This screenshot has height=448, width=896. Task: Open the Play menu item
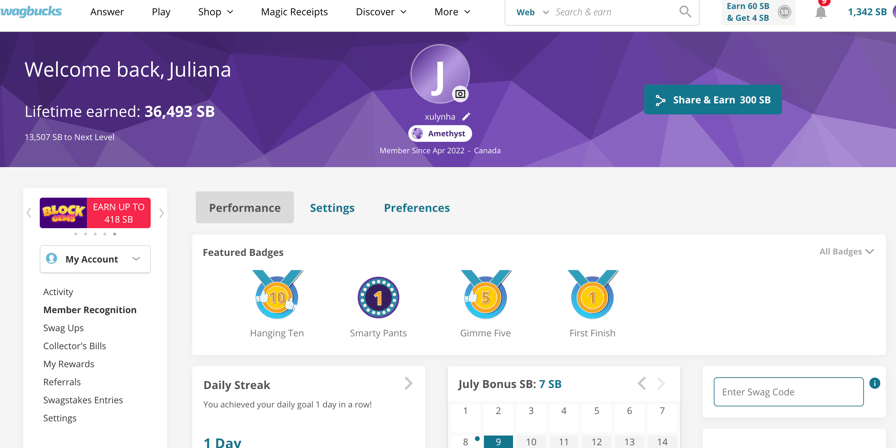(x=161, y=12)
